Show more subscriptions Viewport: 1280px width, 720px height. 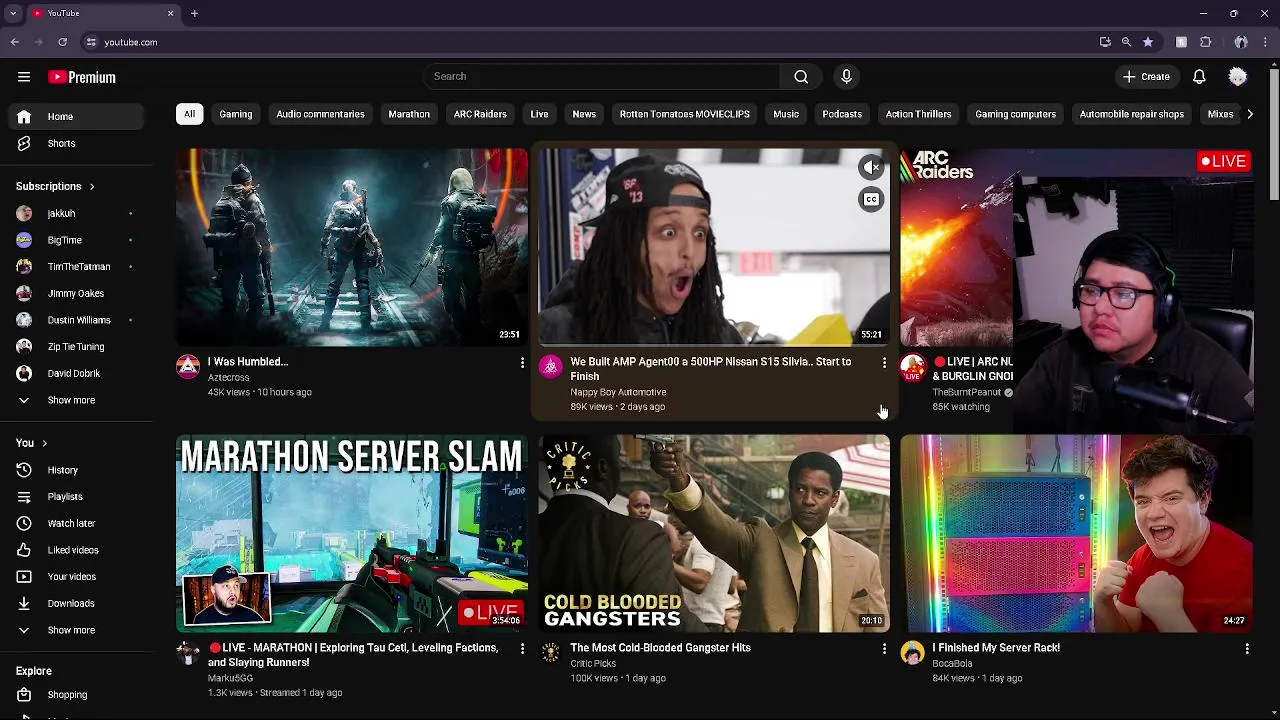click(x=76, y=400)
